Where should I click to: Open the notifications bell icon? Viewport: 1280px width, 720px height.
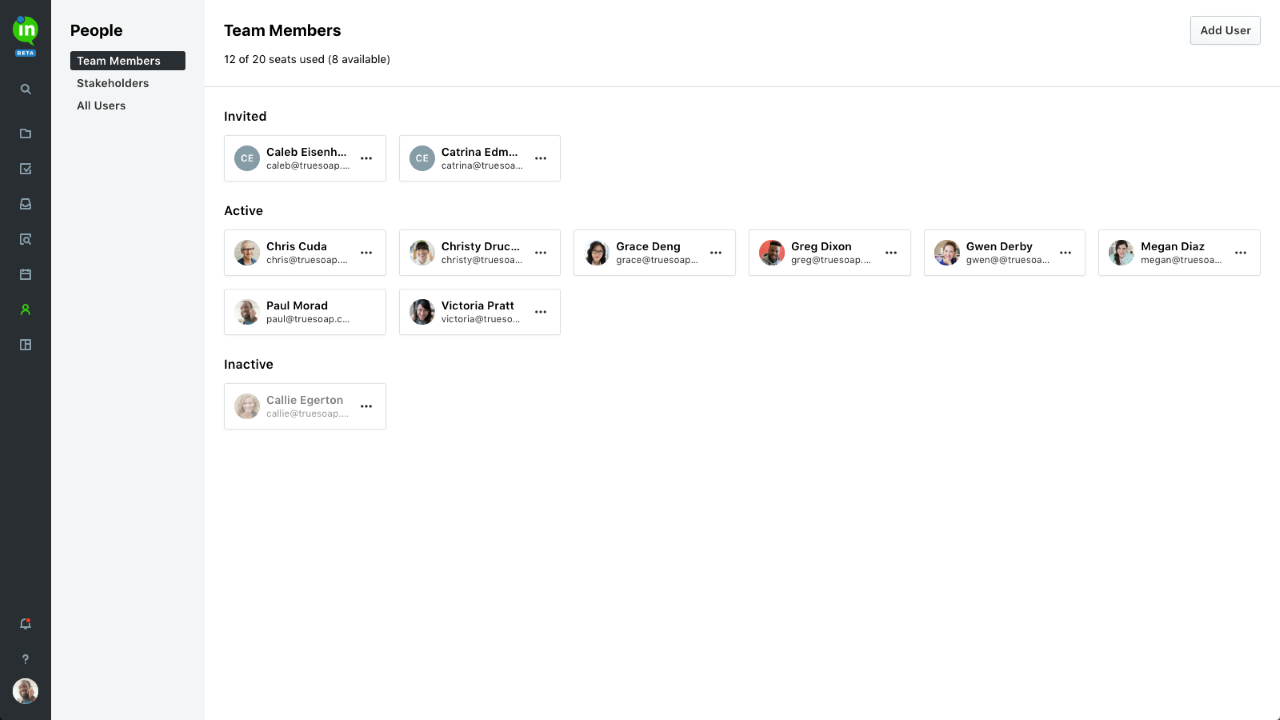pyautogui.click(x=26, y=624)
